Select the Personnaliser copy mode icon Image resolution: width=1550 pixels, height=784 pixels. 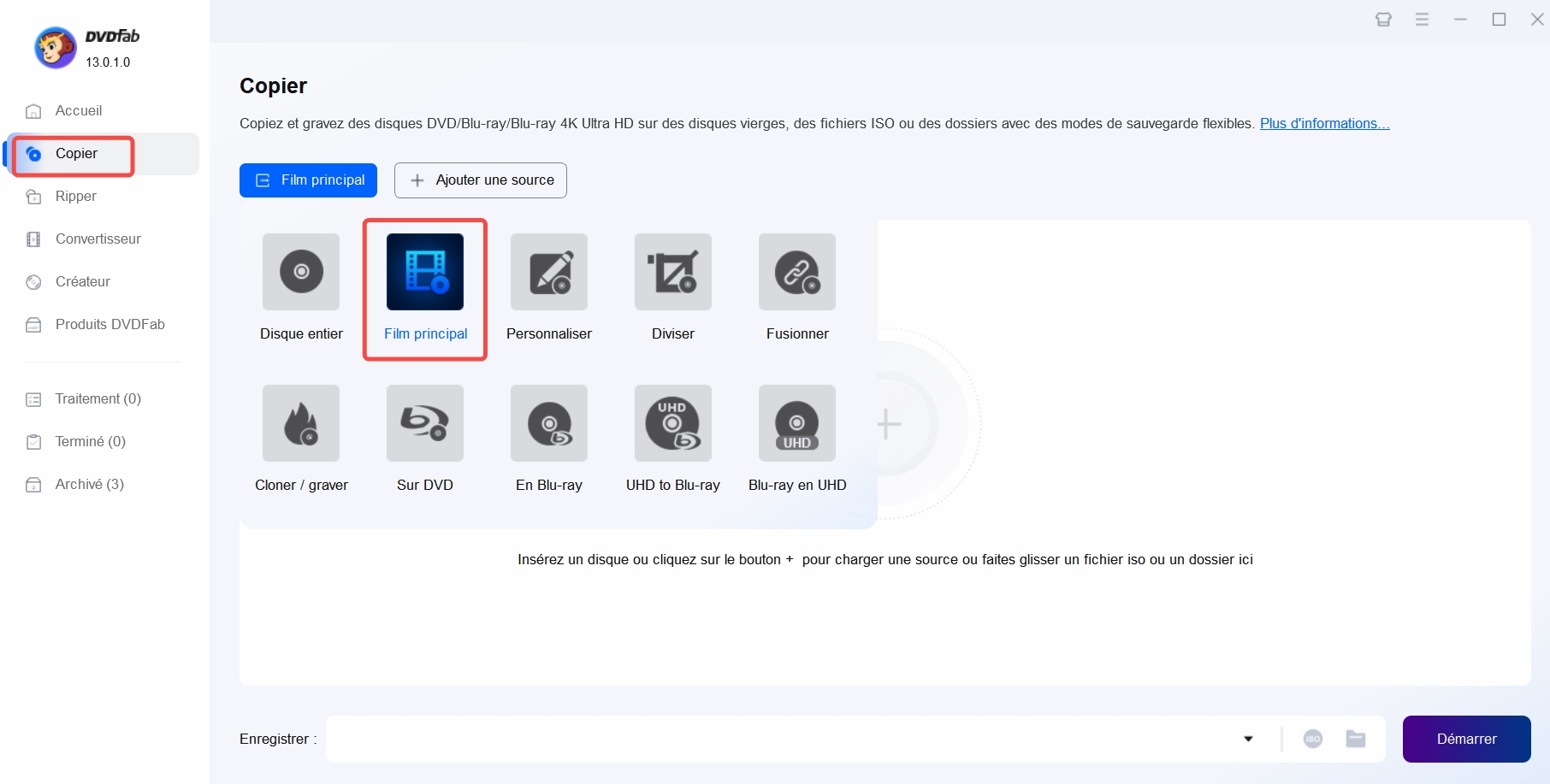[x=549, y=272]
